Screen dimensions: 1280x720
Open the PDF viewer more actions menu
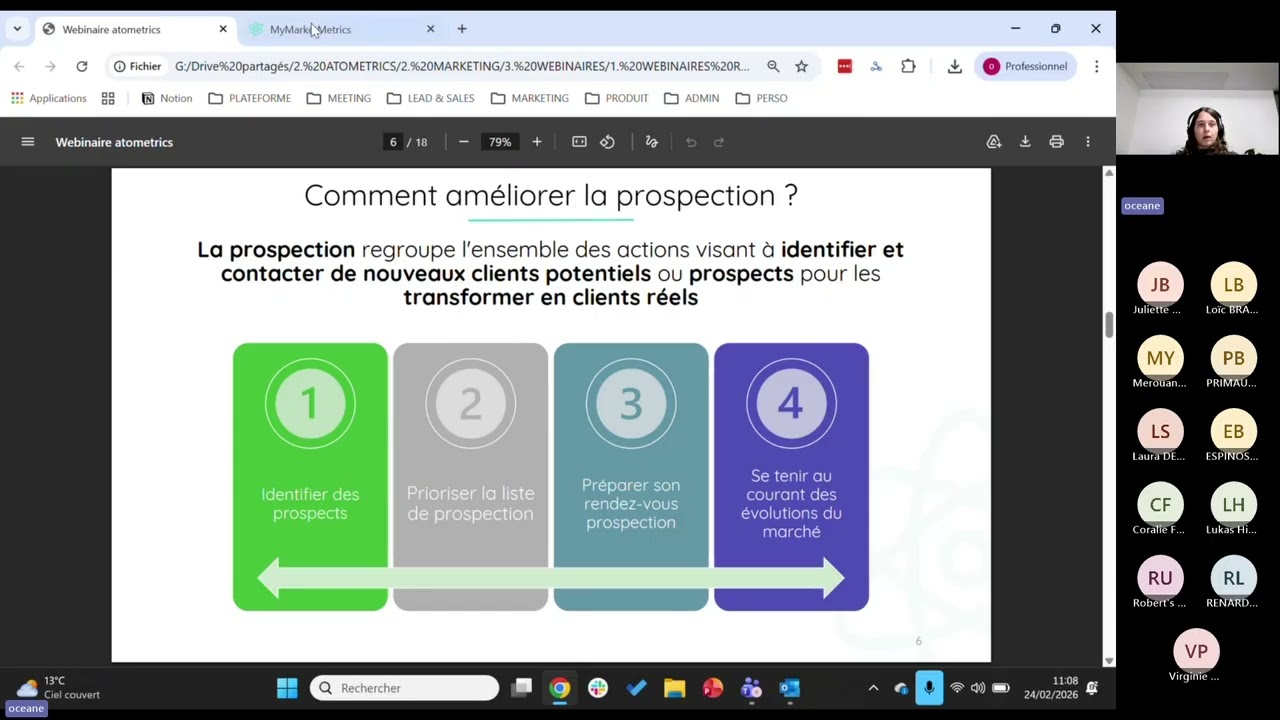[x=1088, y=142]
